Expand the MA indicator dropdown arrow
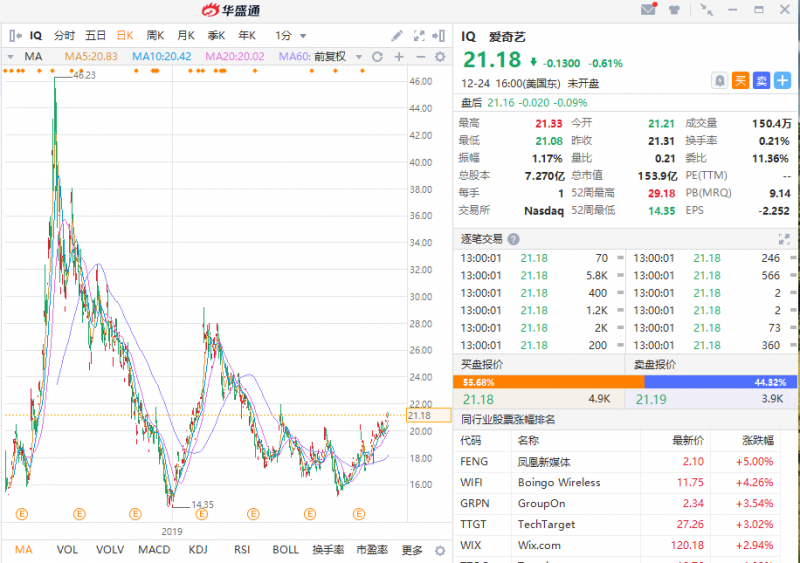 (x=10, y=57)
